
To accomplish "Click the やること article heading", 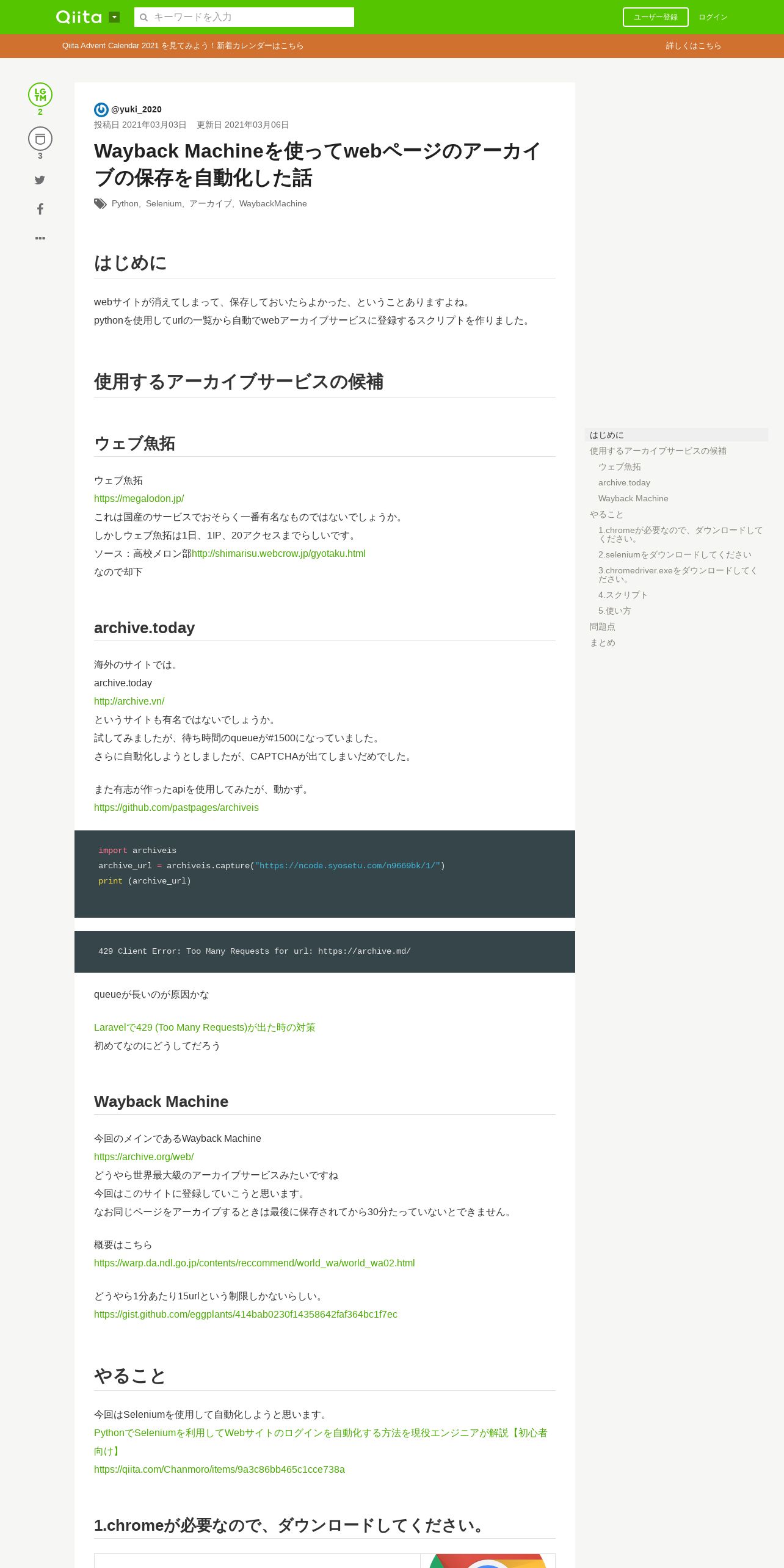I will (130, 1376).
